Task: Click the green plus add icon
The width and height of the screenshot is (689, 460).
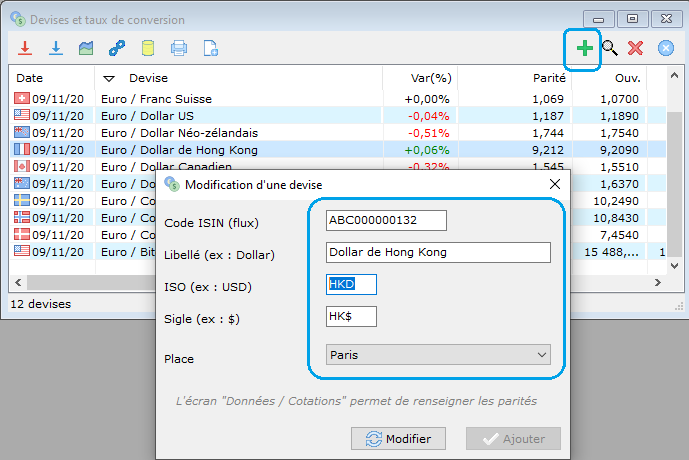Action: [x=584, y=48]
